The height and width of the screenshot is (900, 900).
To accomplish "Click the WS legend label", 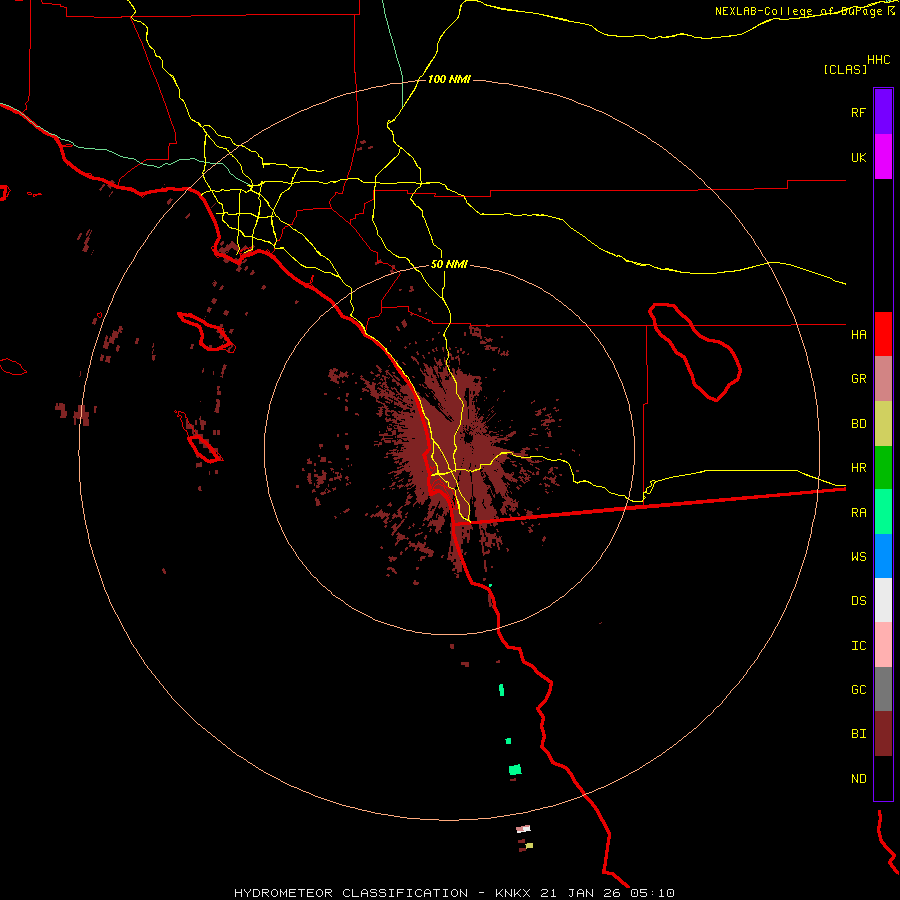I will tap(858, 556).
